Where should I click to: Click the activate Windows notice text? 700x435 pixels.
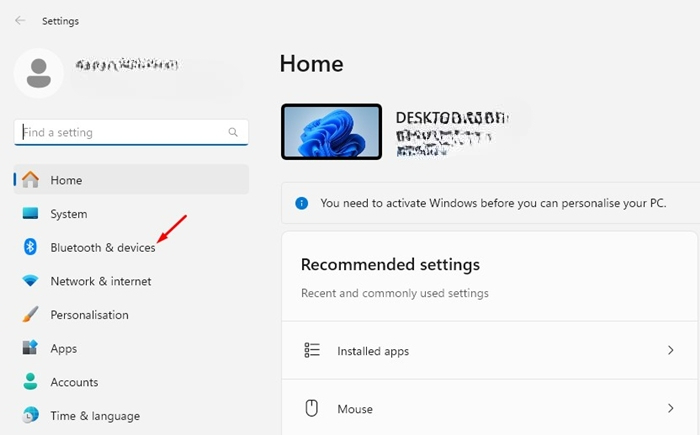(493, 203)
